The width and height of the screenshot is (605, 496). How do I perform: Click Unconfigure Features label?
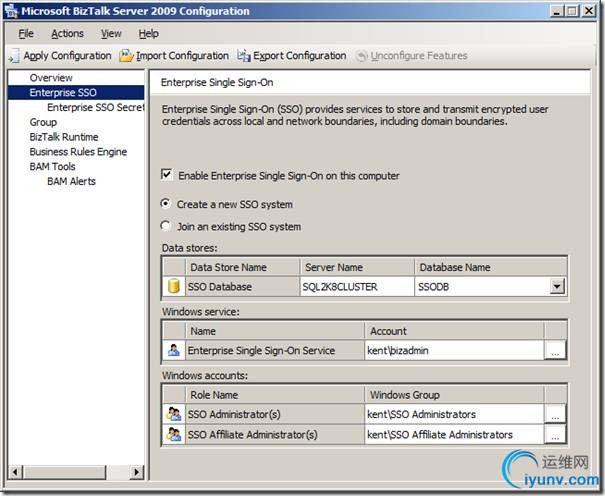[x=419, y=56]
